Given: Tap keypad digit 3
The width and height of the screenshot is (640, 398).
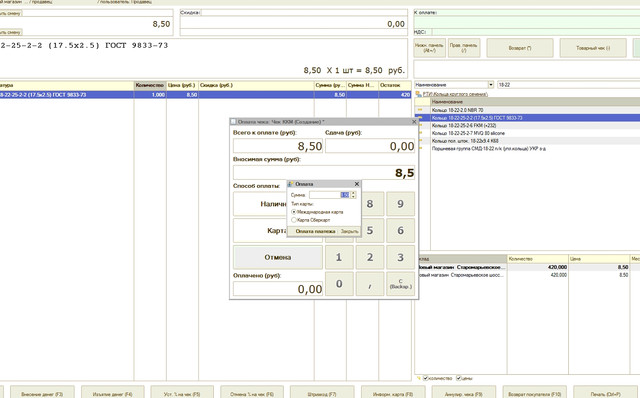Looking at the screenshot, I should pyautogui.click(x=400, y=257).
